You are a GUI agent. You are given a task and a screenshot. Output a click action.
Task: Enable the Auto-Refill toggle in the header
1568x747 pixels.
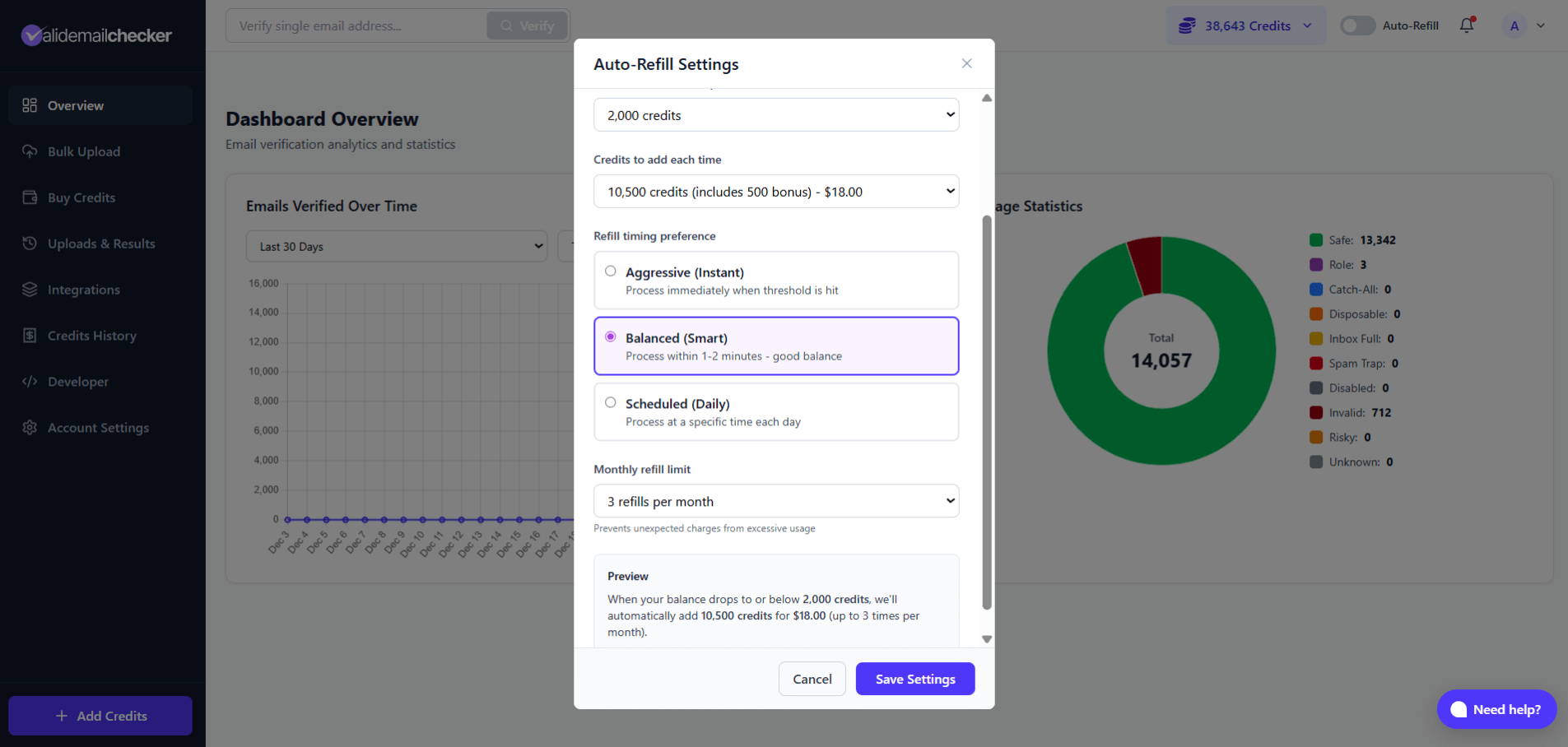(1356, 26)
